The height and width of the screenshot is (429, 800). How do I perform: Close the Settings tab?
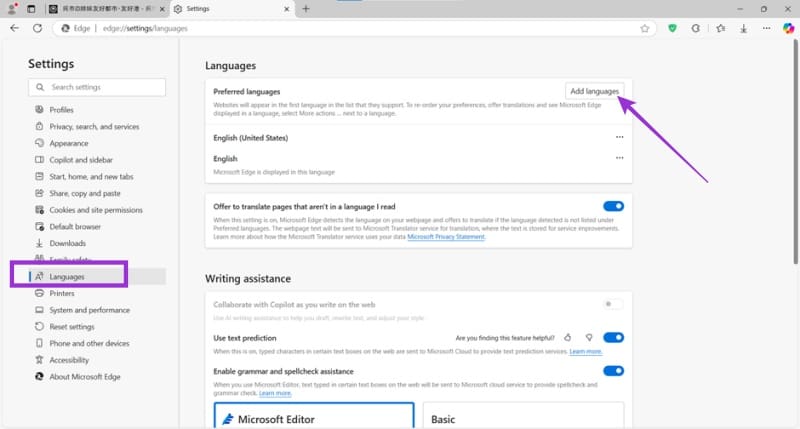click(286, 9)
